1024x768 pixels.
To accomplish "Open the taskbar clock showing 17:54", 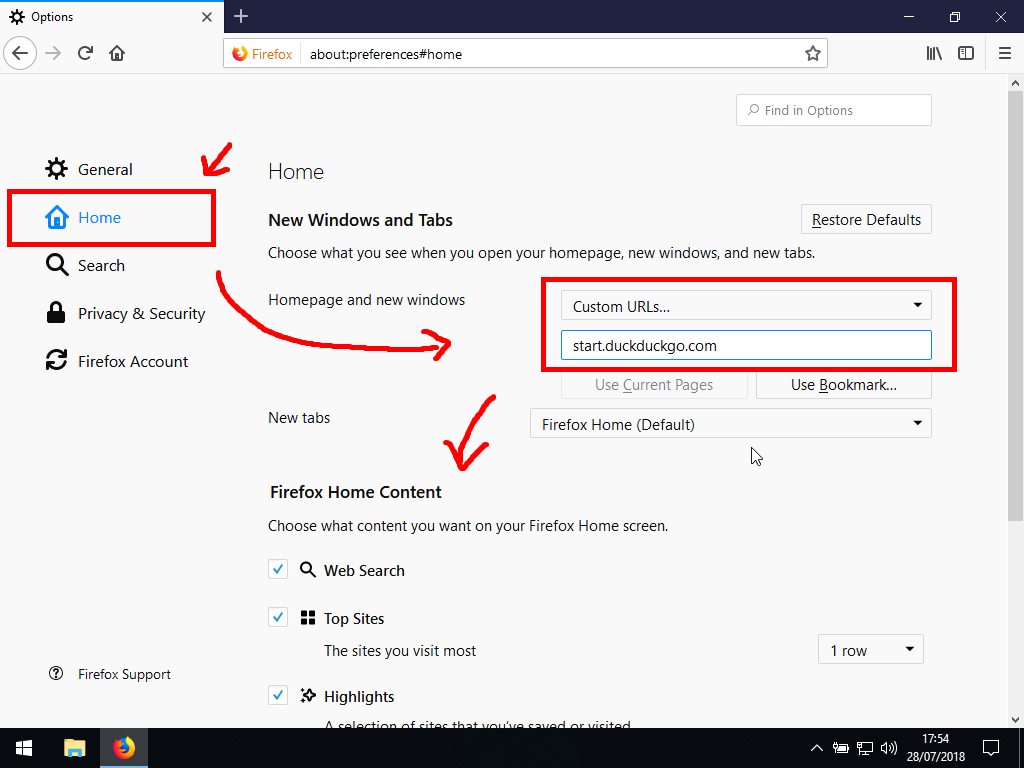I will point(935,748).
